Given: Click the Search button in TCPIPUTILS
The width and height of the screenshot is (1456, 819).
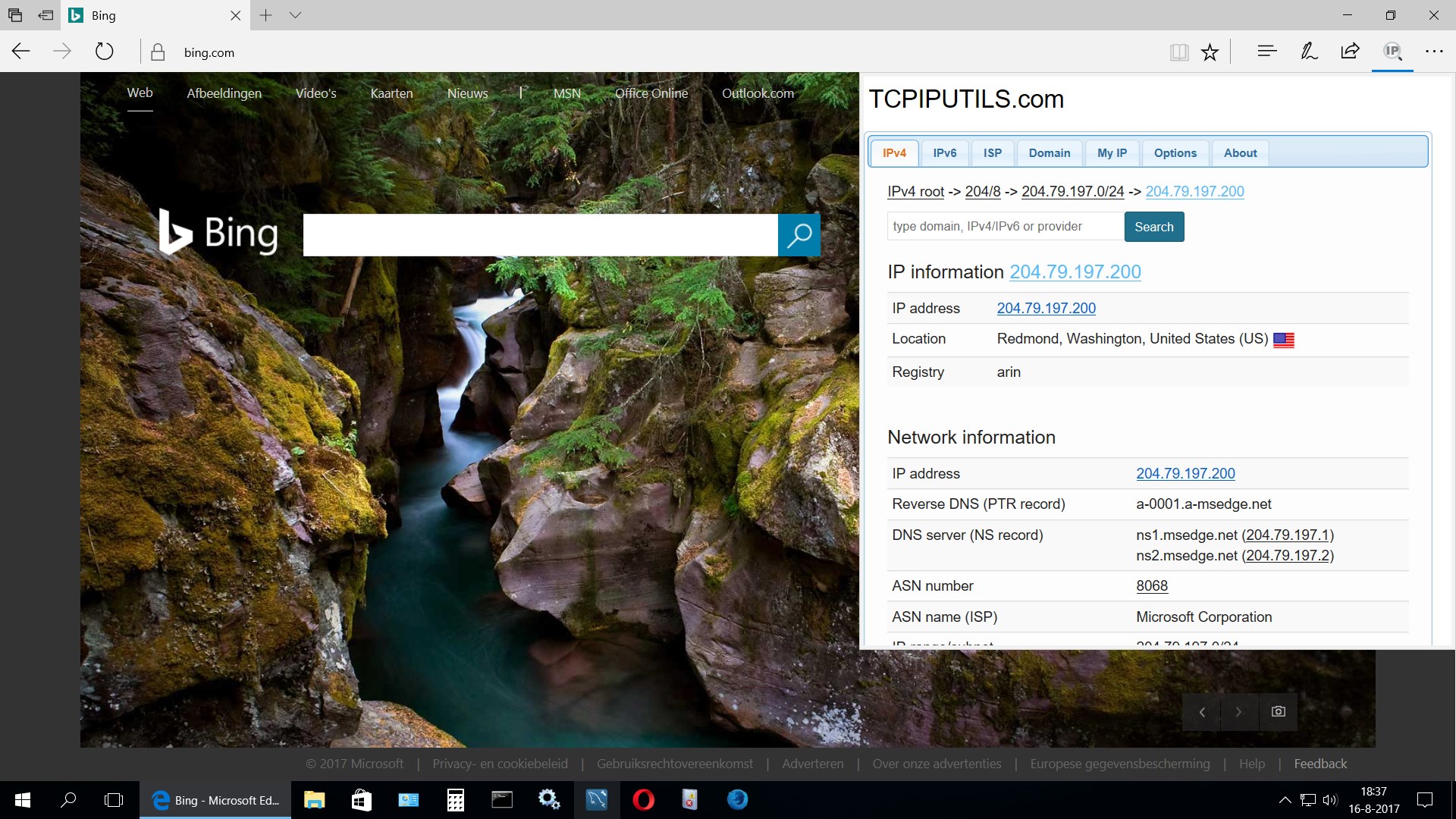Looking at the screenshot, I should (1155, 226).
